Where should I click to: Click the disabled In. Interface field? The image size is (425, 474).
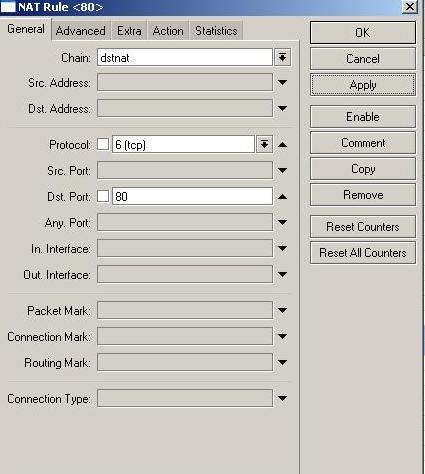coord(185,248)
